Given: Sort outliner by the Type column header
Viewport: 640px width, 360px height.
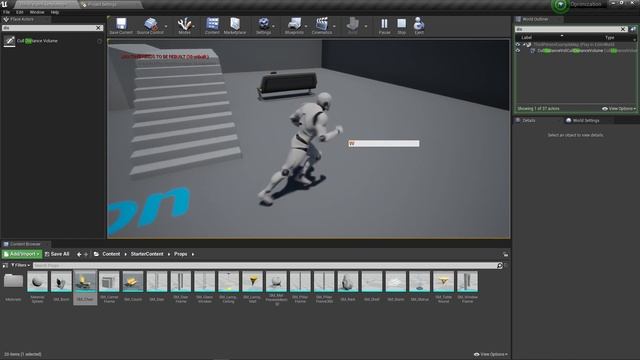Looking at the screenshot, I should [x=610, y=37].
